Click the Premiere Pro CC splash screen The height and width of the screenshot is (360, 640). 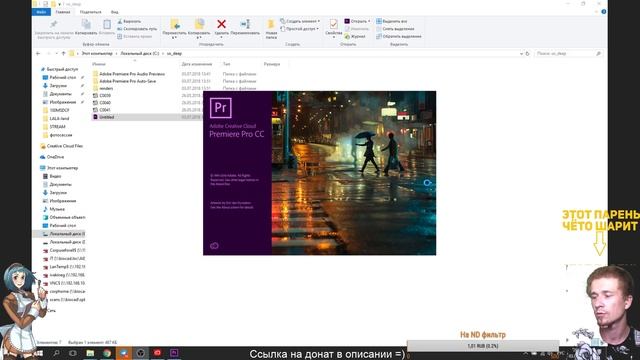[x=319, y=173]
